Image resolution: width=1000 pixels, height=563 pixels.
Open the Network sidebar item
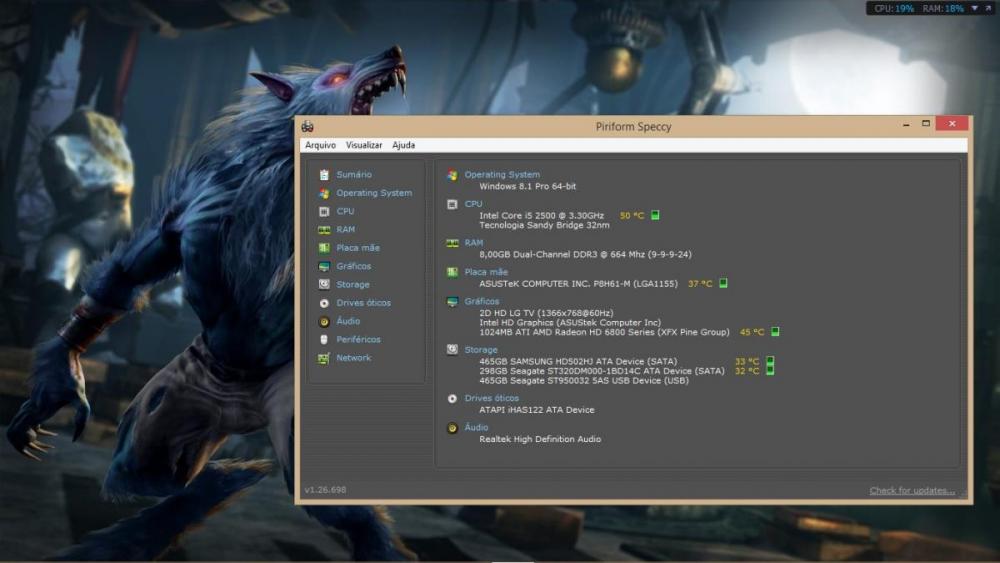[353, 358]
